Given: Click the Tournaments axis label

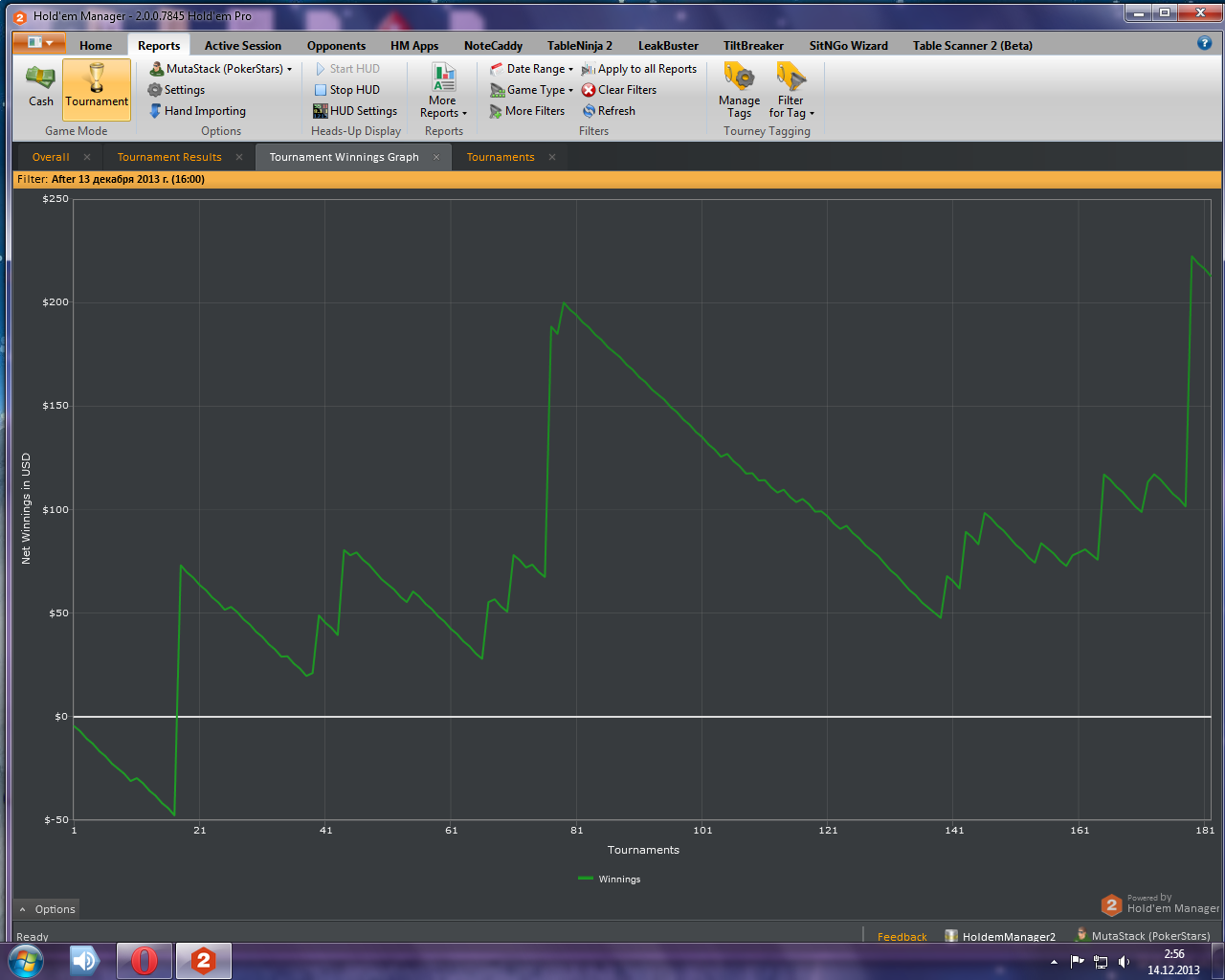Looking at the screenshot, I should (x=643, y=850).
